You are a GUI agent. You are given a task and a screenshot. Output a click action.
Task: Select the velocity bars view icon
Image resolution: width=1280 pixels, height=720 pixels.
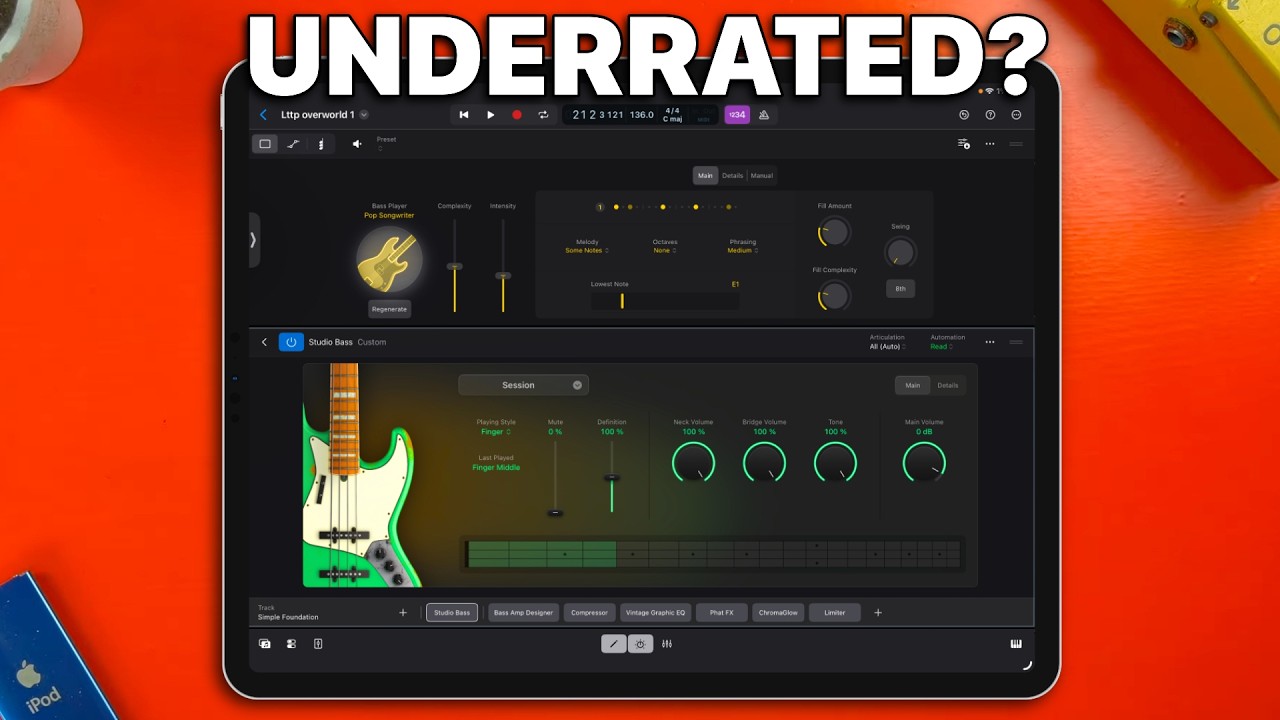pos(321,144)
